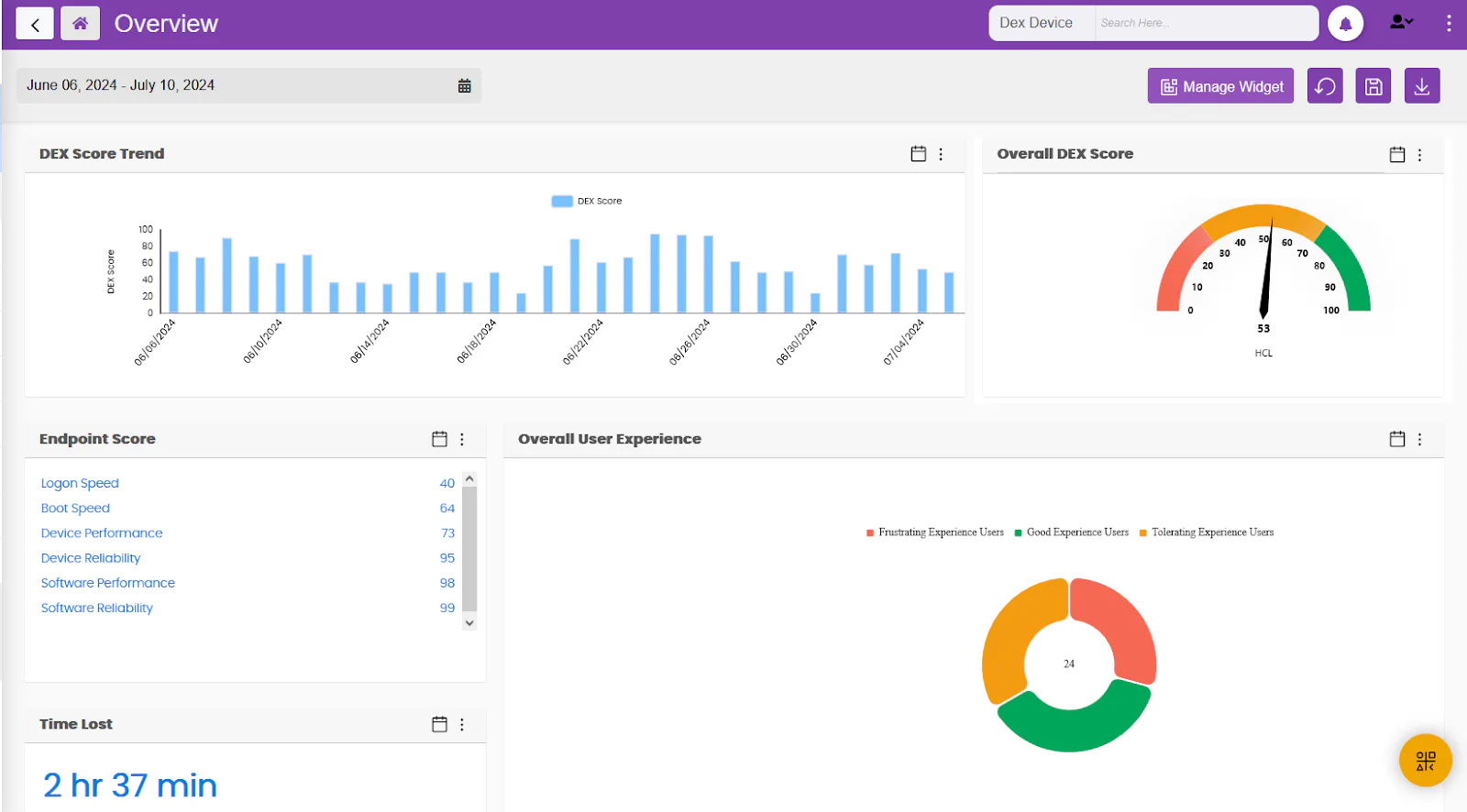Open the user account menu
Screen dimensions: 1467x812
(x=1402, y=22)
